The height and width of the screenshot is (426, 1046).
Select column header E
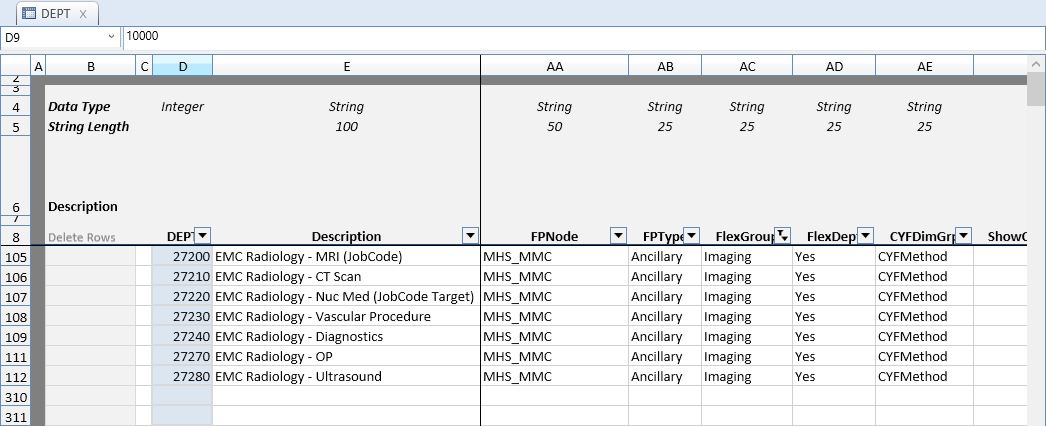pyautogui.click(x=346, y=66)
